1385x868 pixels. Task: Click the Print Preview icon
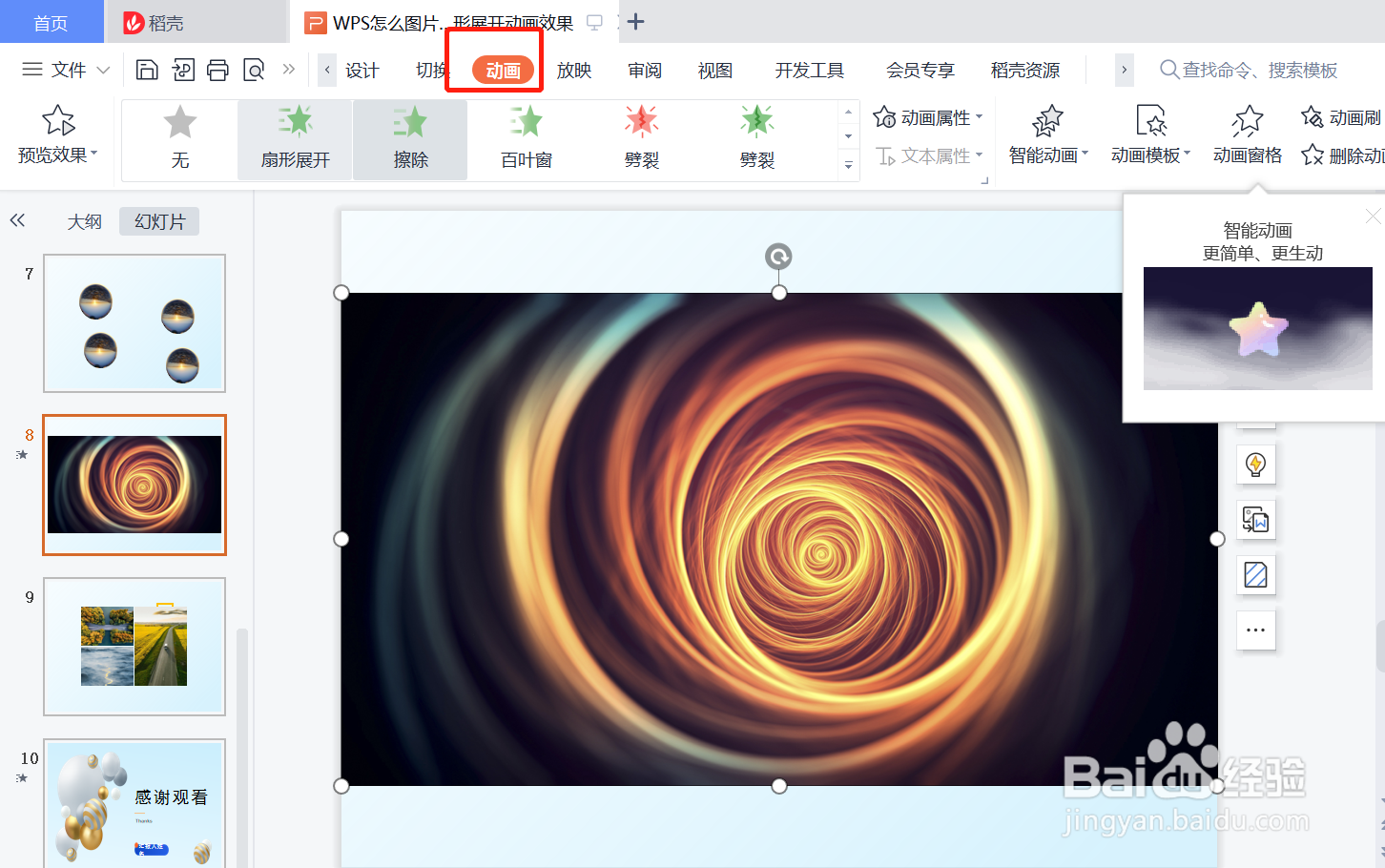click(254, 70)
